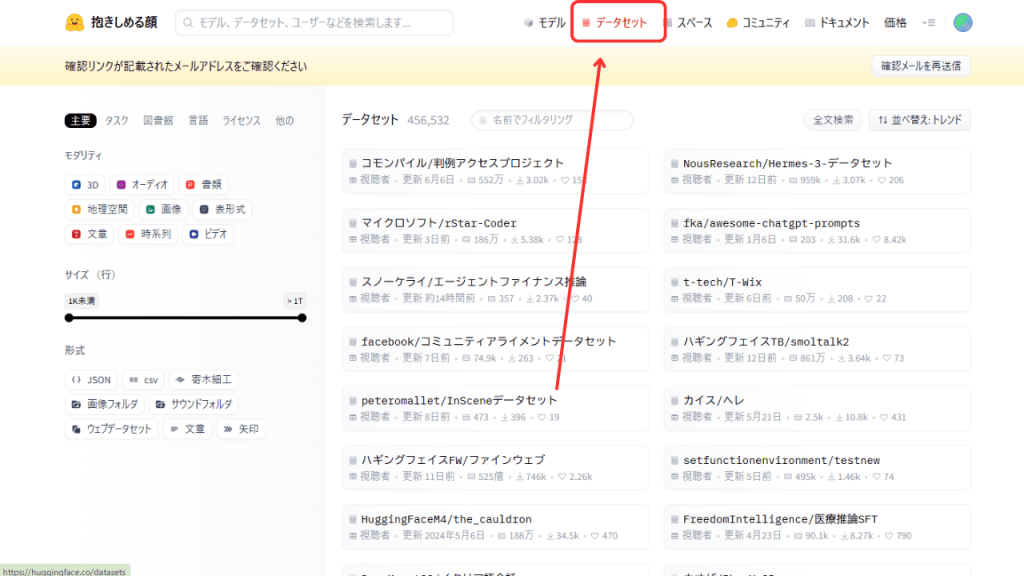The height and width of the screenshot is (576, 1024).
Task: Open the モデル navigation item
Action: click(x=545, y=23)
